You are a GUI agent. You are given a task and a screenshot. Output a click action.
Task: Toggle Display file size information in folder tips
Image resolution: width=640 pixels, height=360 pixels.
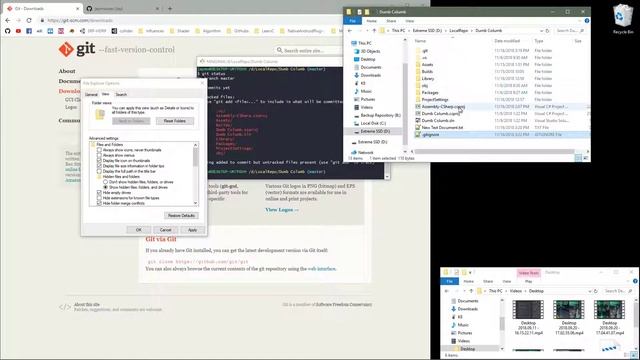pos(99,166)
